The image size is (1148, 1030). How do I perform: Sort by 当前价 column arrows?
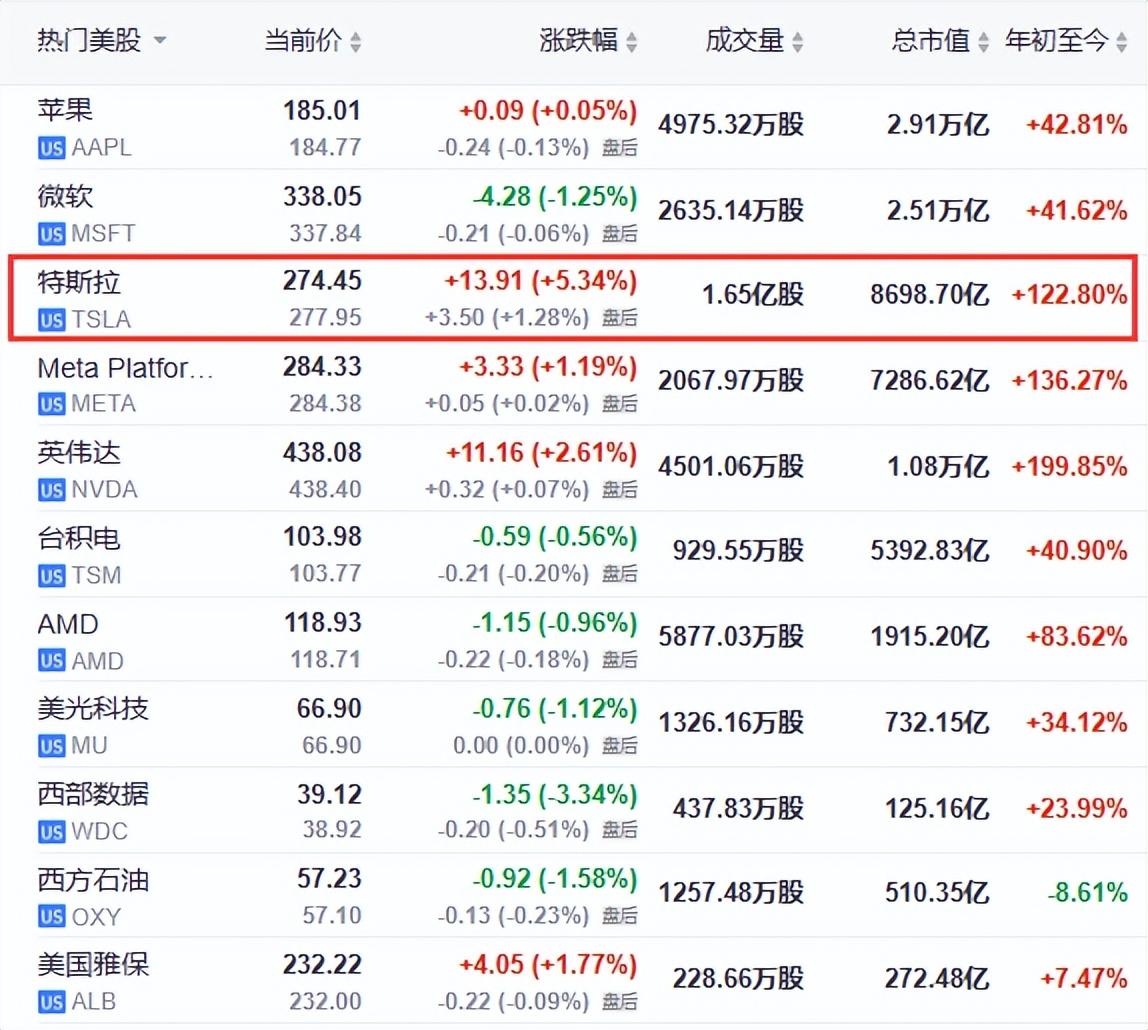click(355, 42)
